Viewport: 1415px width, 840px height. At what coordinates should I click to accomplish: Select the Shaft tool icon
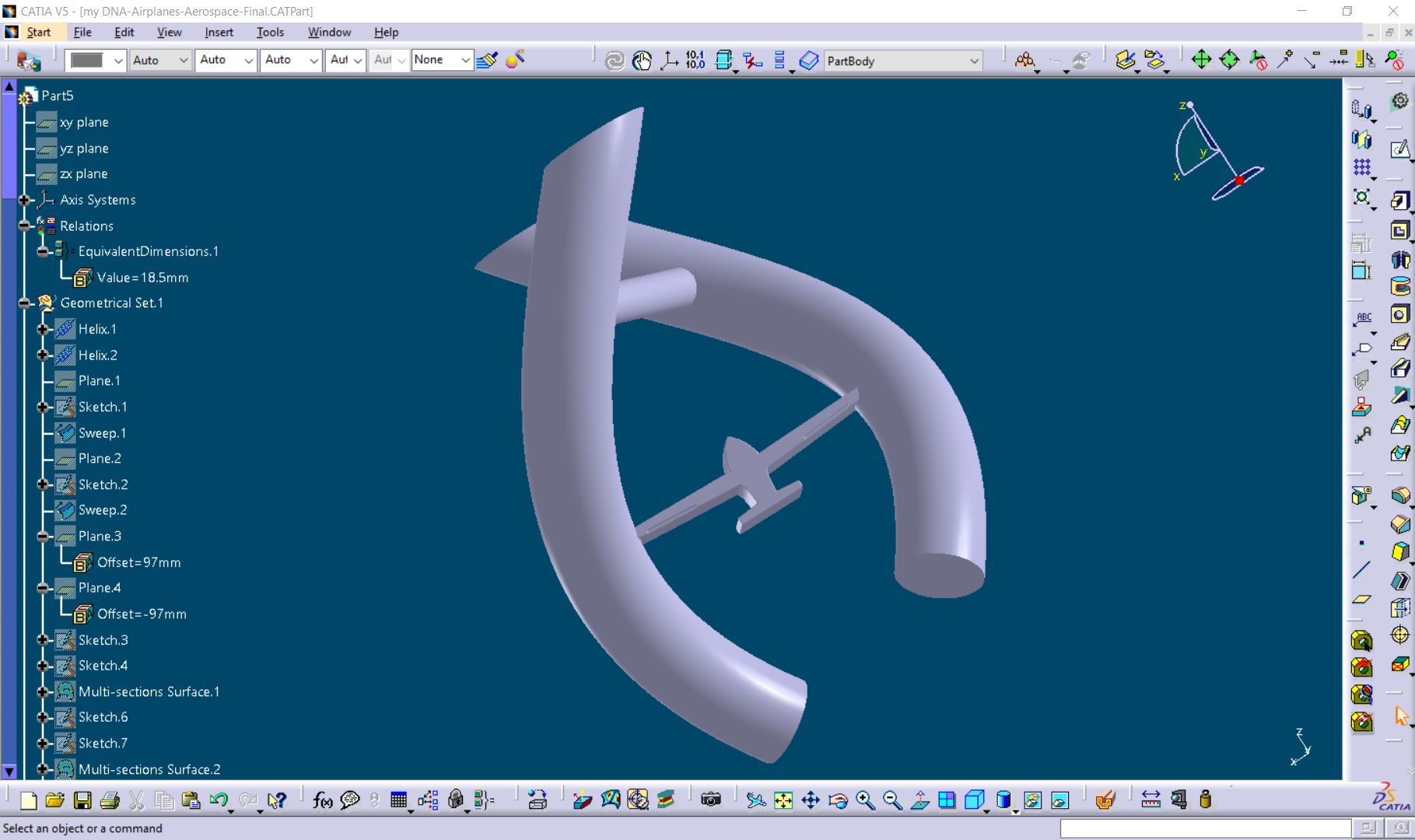point(1400,259)
